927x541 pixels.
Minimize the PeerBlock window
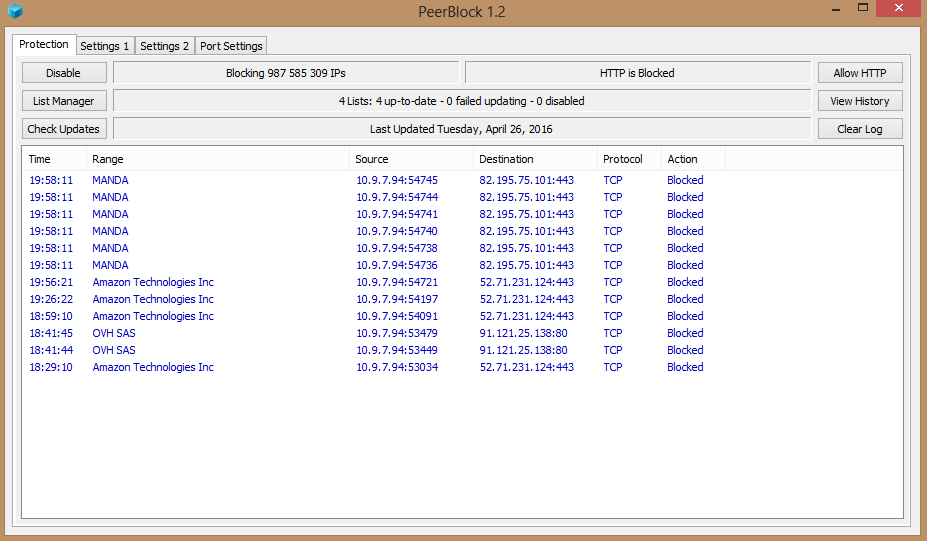836,9
